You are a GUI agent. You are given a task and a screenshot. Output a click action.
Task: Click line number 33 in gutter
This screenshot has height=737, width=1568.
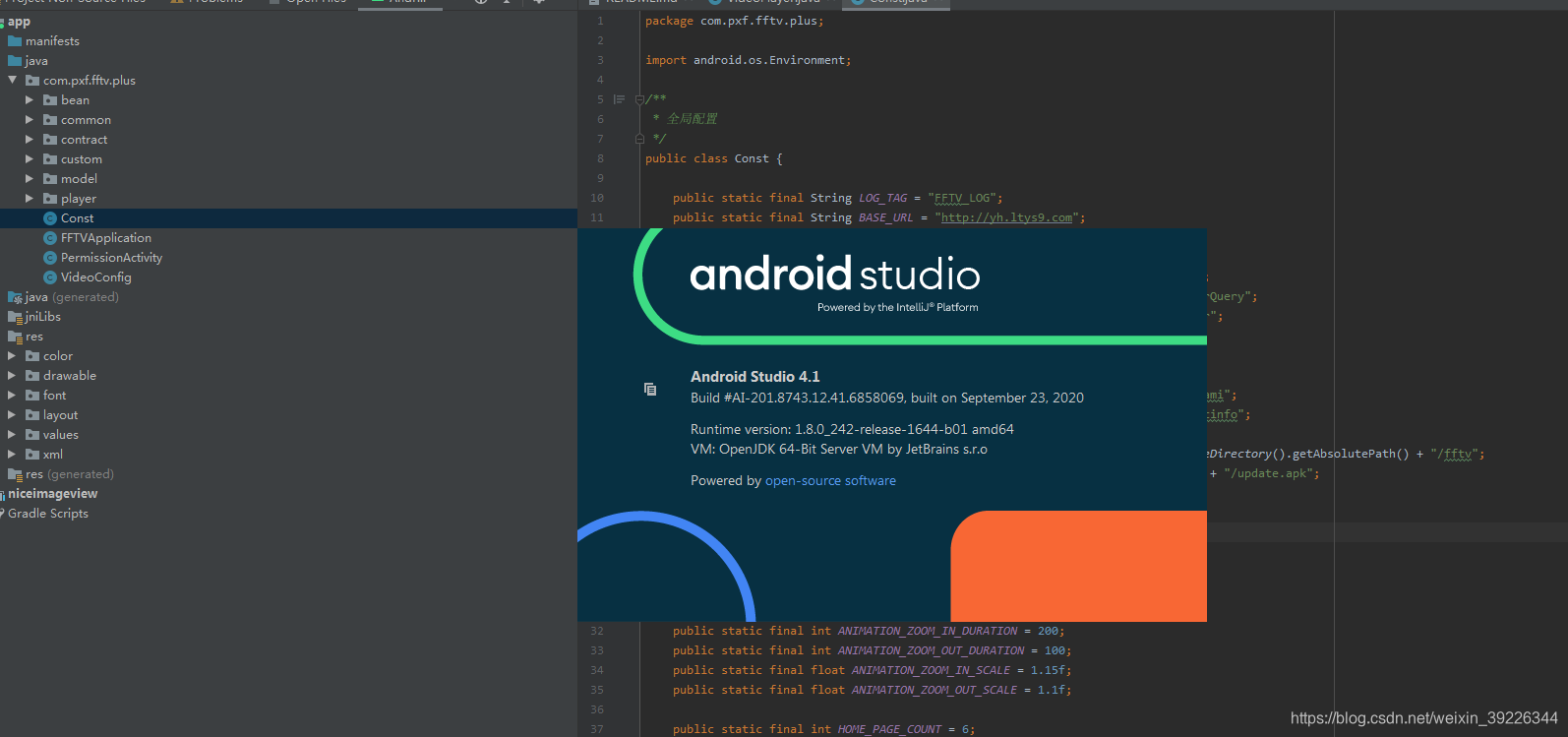[x=597, y=650]
